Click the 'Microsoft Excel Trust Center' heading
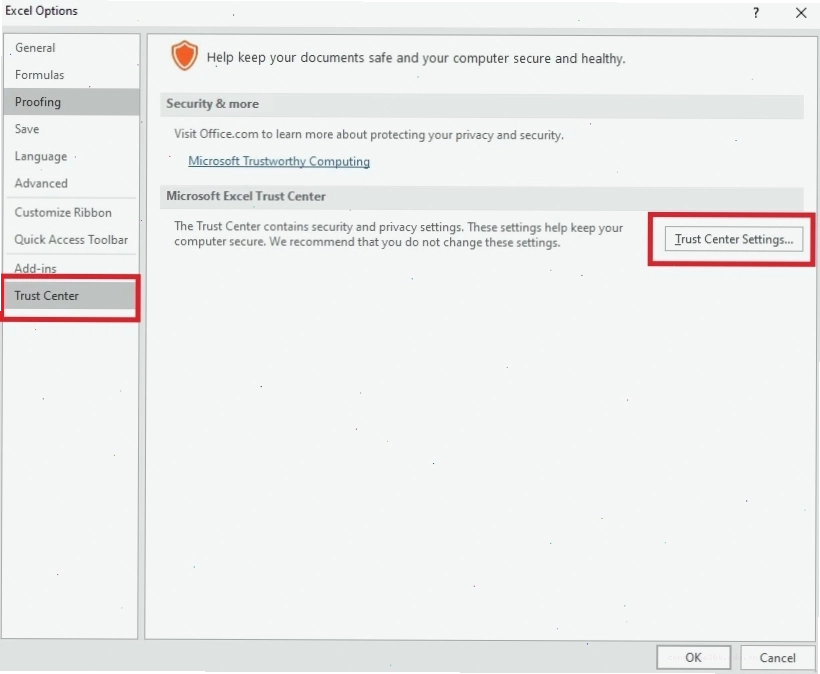820x674 pixels. [x=246, y=196]
